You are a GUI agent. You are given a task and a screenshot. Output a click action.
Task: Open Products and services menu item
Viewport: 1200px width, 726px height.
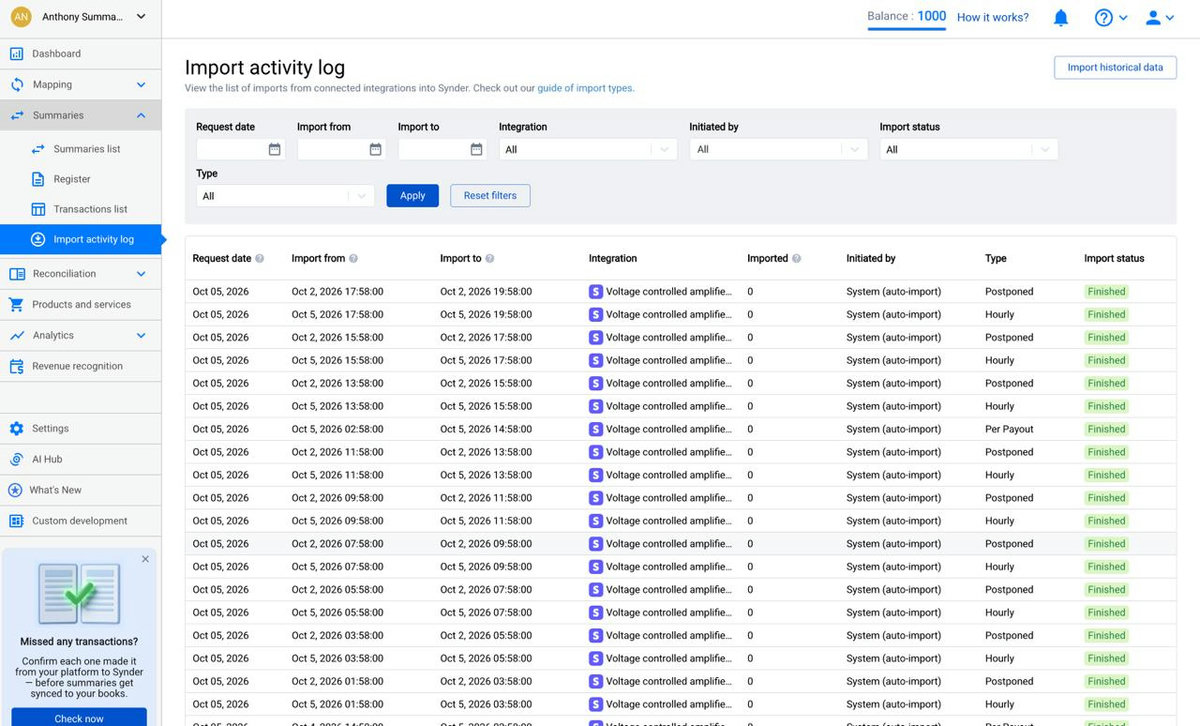(x=81, y=305)
